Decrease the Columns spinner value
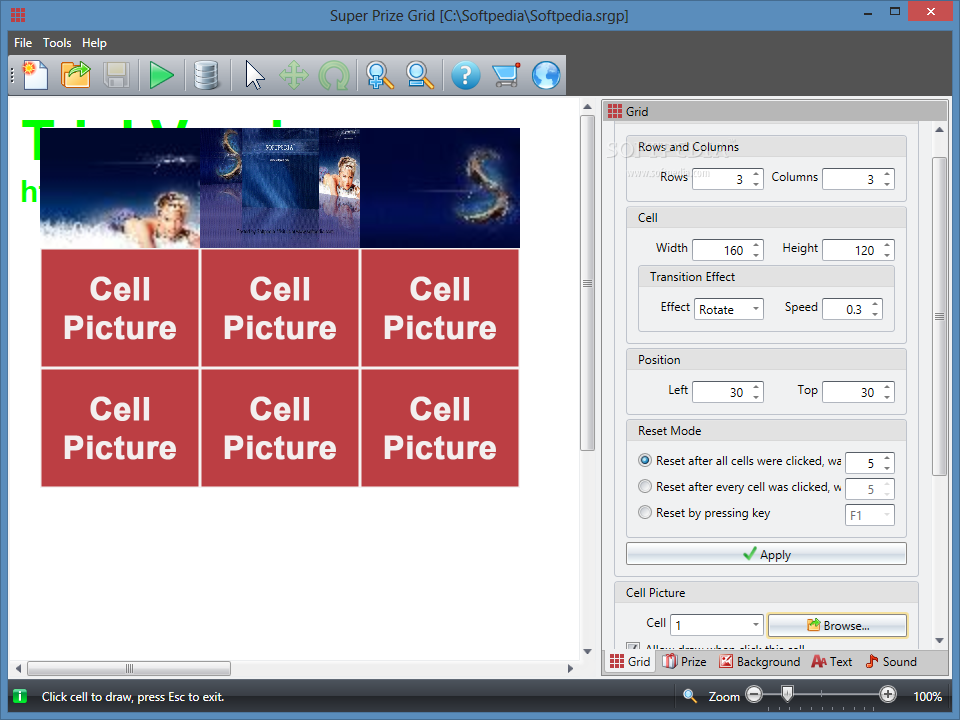 point(887,184)
